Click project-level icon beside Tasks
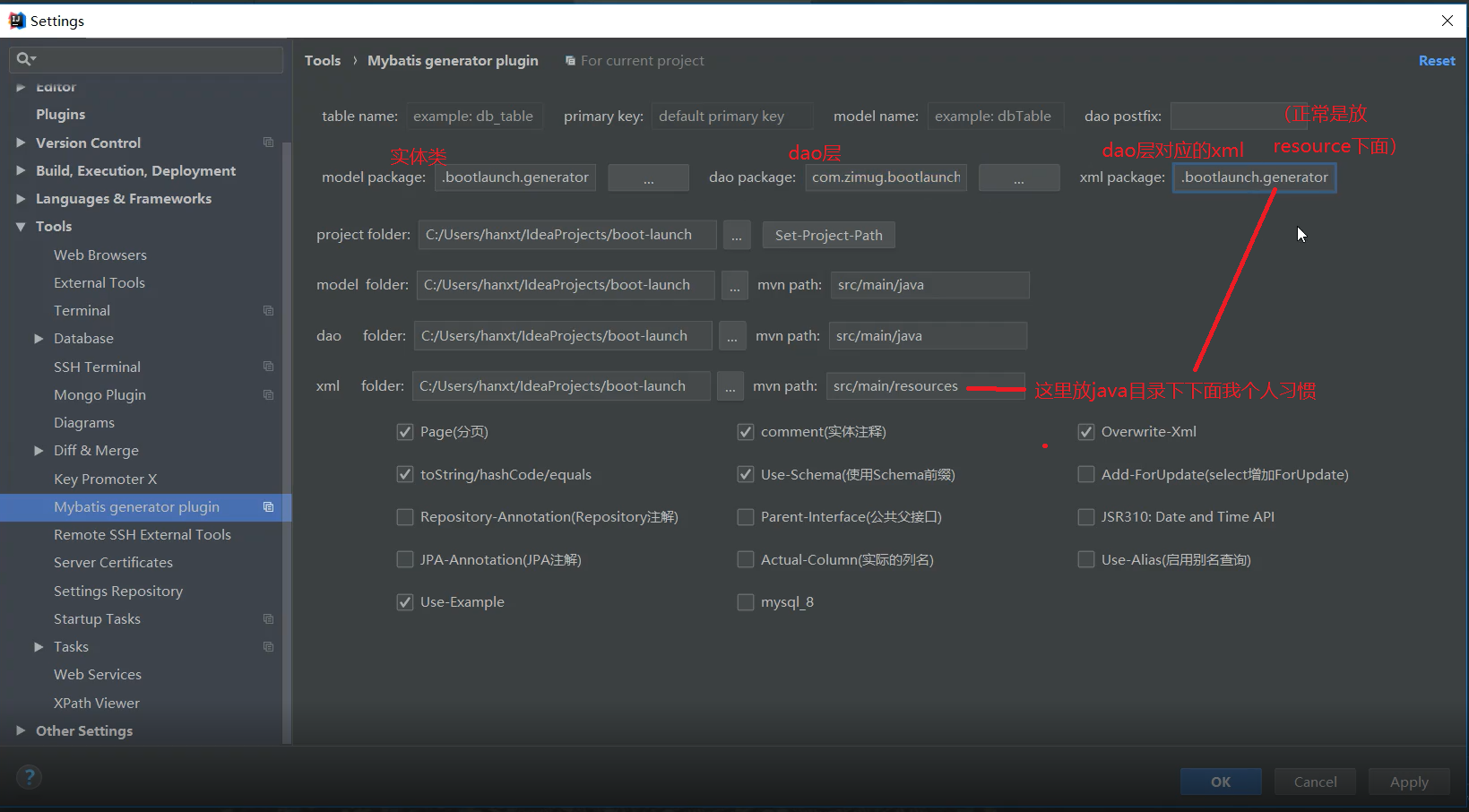Screen dimensions: 1469x812 (x=268, y=646)
